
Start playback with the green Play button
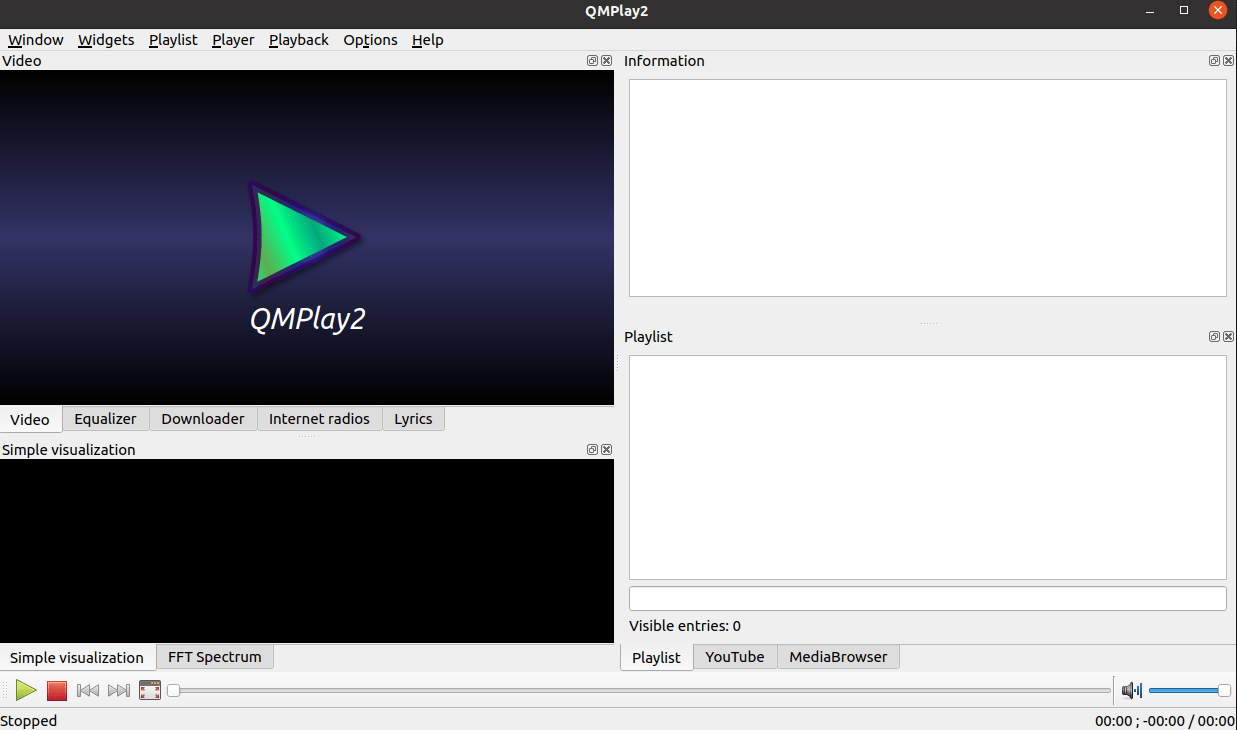[x=26, y=690]
